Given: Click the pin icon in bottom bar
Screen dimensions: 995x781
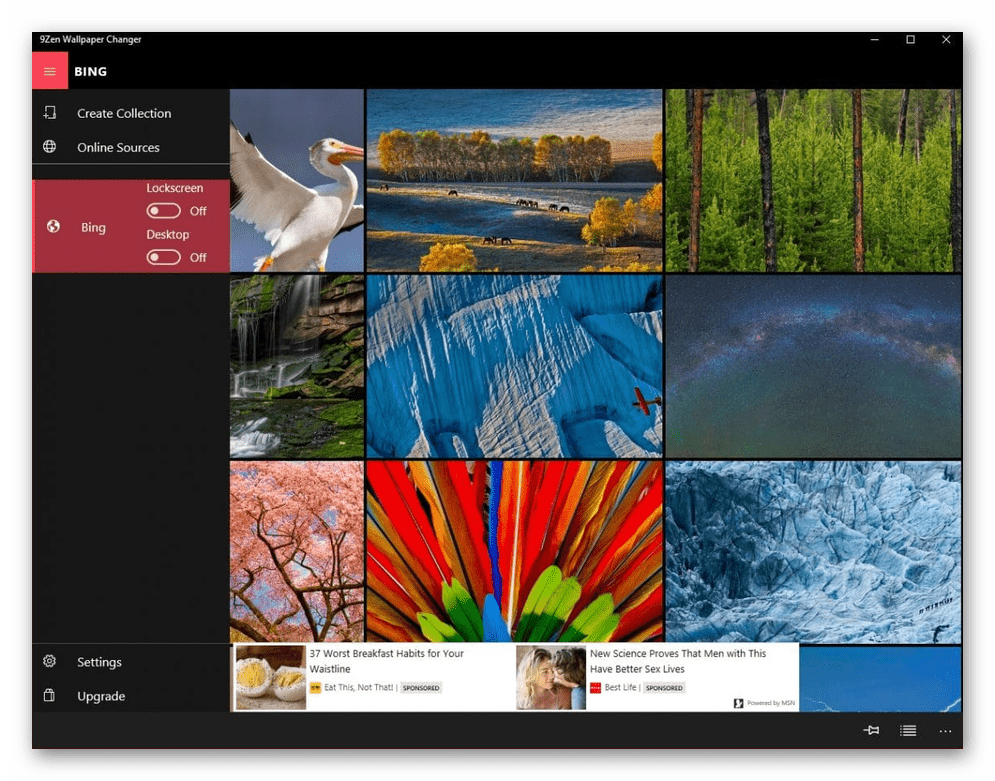Looking at the screenshot, I should 871,731.
